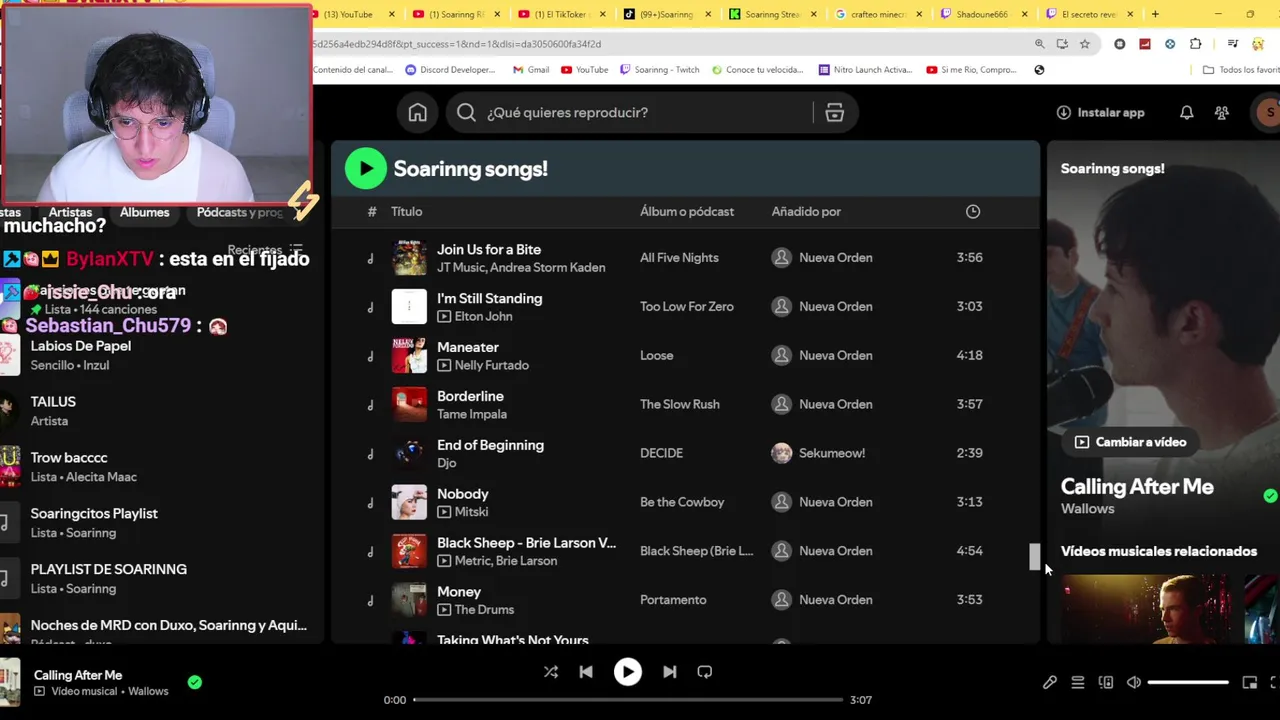Screen dimensions: 1280x720
Task: Click Black Sheep - Brie Larson track title
Action: pyautogui.click(x=526, y=543)
